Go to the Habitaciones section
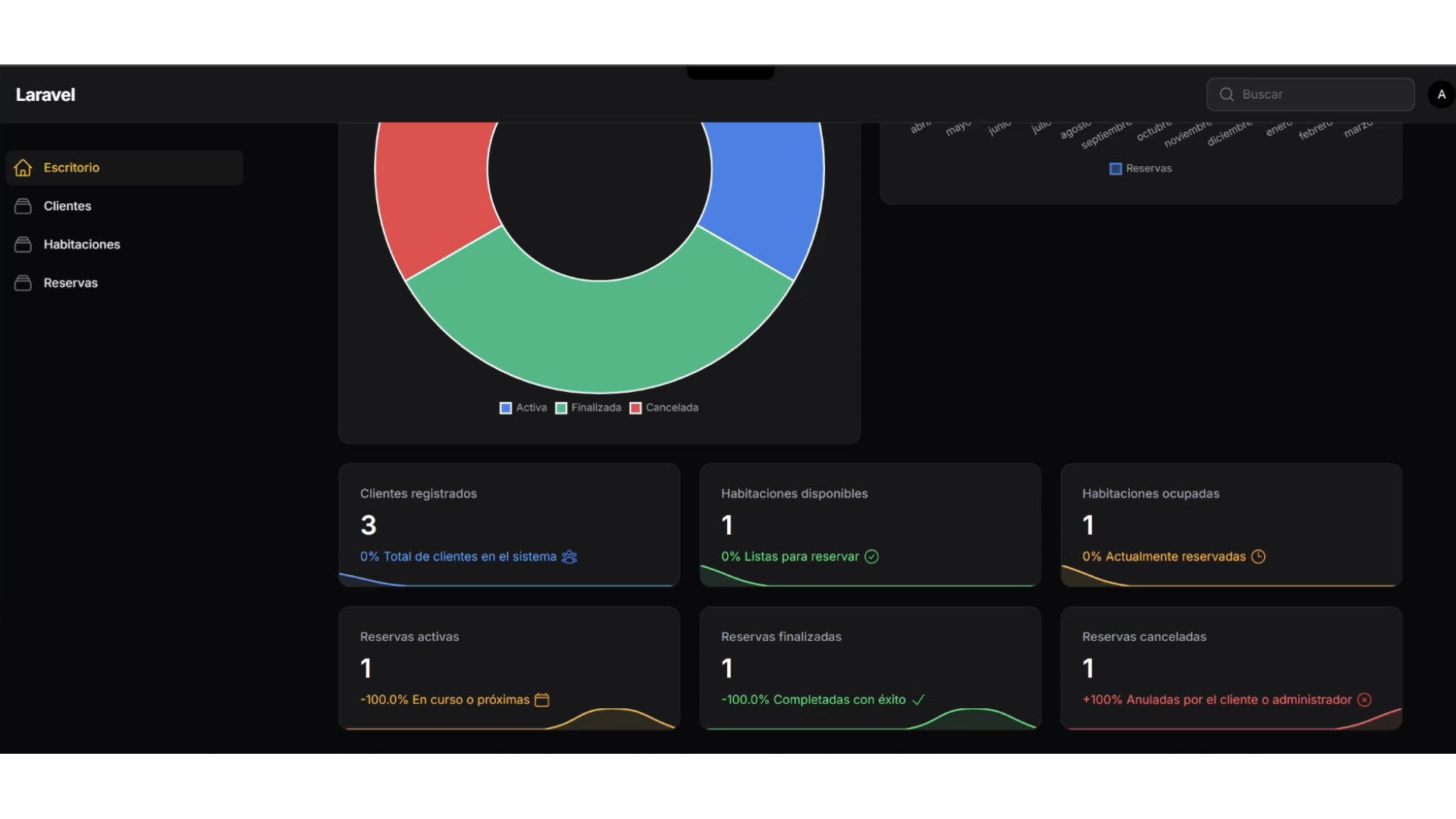Image resolution: width=1456 pixels, height=819 pixels. [82, 244]
